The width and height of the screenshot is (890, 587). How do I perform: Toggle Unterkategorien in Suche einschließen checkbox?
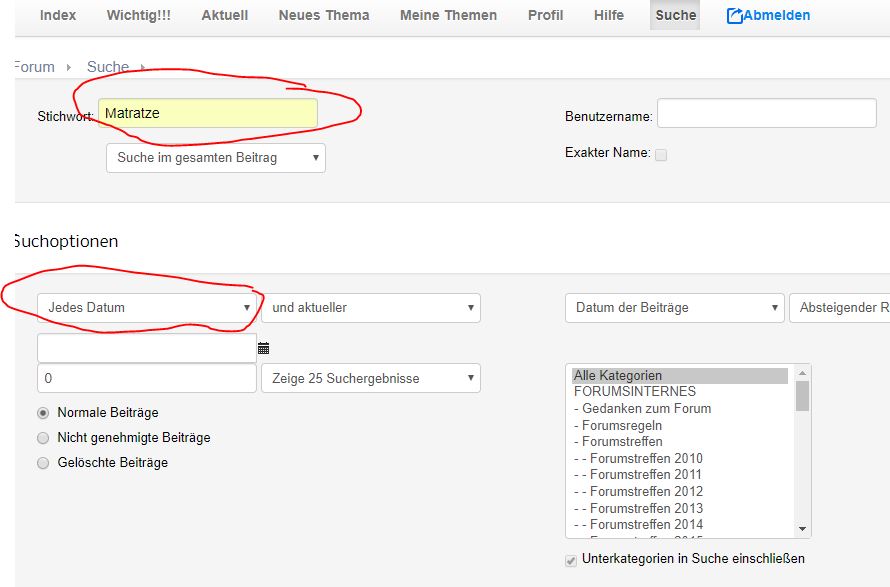(572, 560)
